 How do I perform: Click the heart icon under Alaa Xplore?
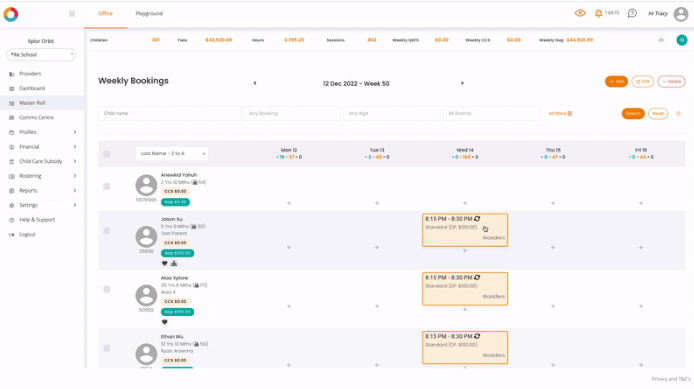coord(165,322)
